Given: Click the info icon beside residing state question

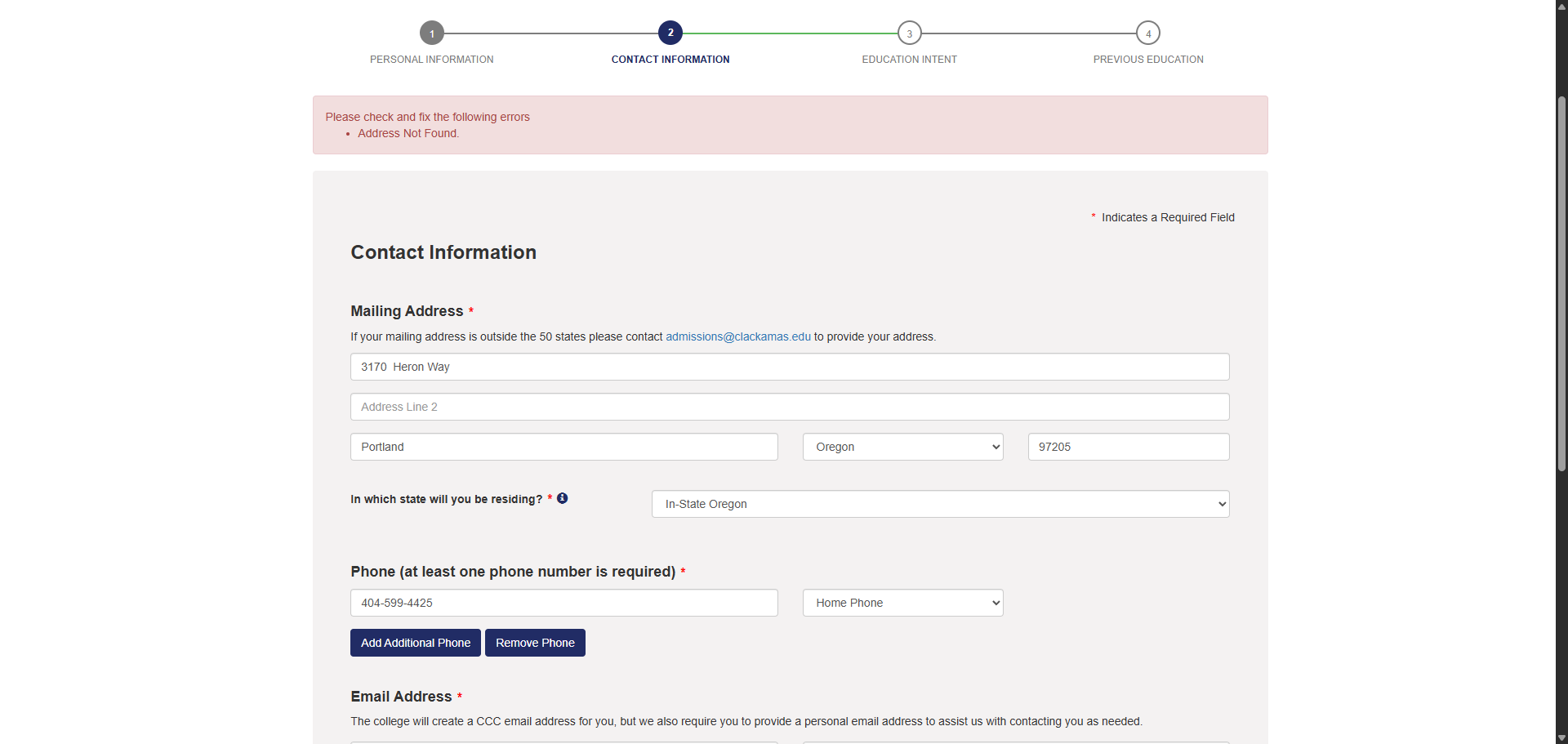Looking at the screenshot, I should tap(562, 498).
